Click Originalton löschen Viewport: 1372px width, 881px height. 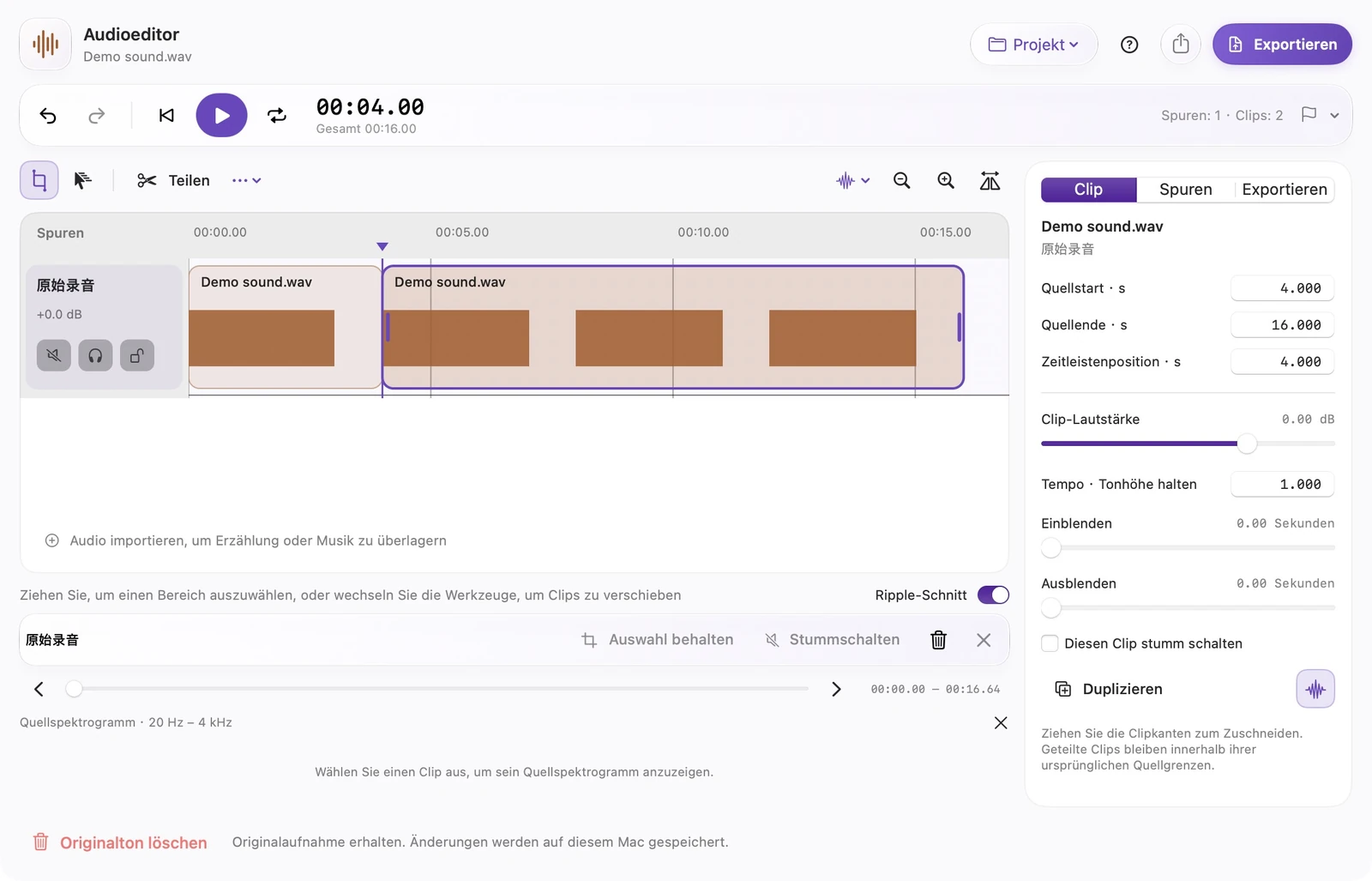point(120,842)
